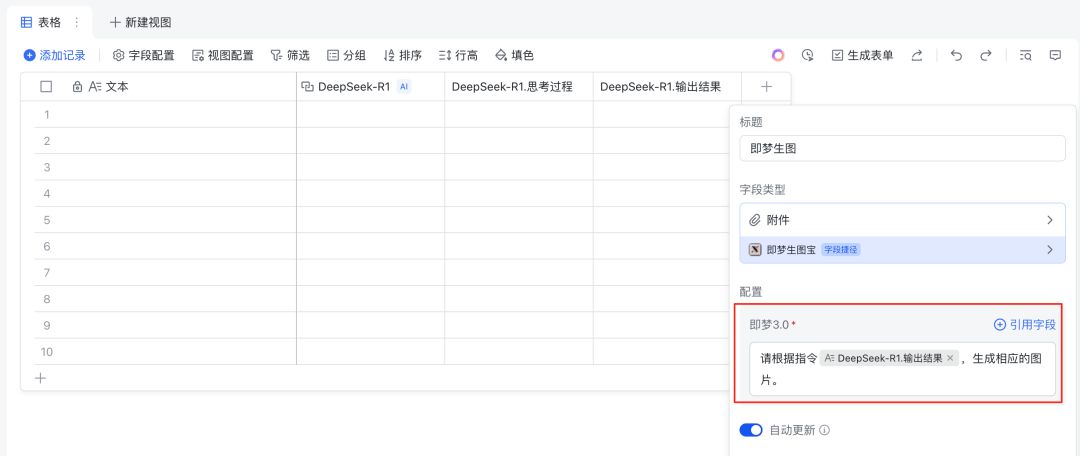Select the DeepSeek-R1.输出结果 column header
This screenshot has width=1080, height=456.
click(667, 87)
